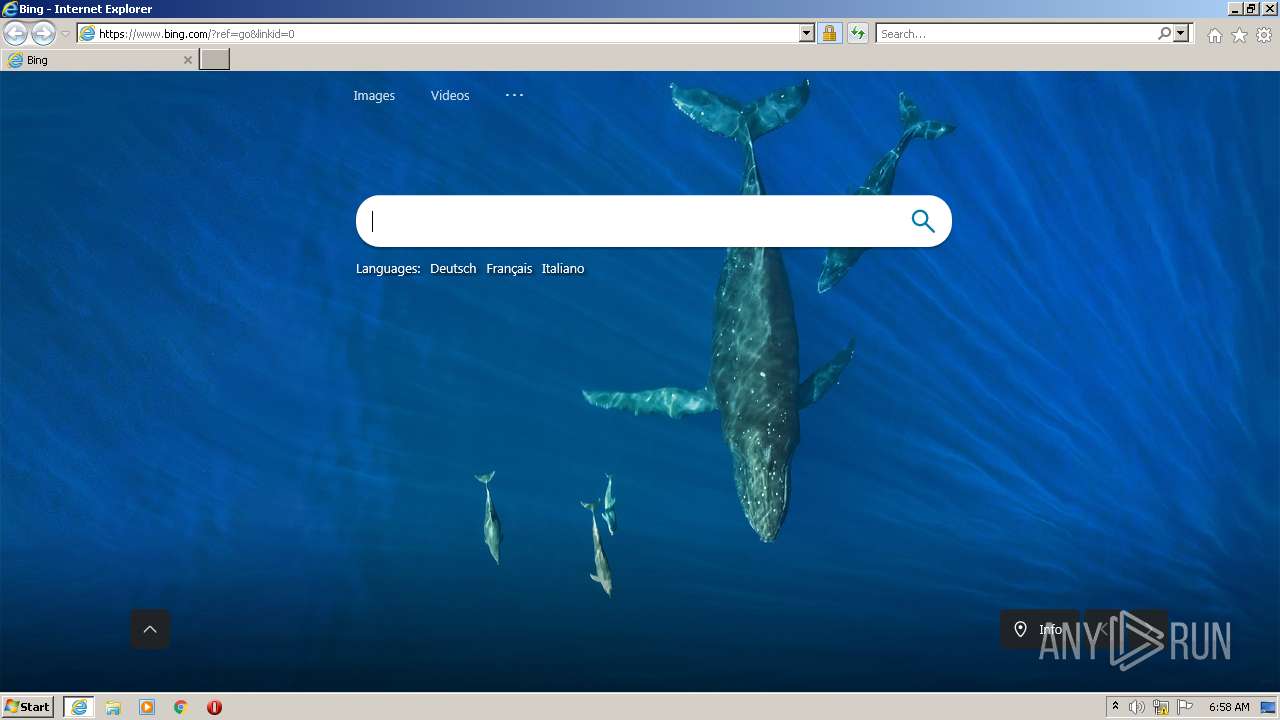Click Internet Explorer taskbar icon
Image resolution: width=1280 pixels, height=720 pixels.
coord(79,707)
